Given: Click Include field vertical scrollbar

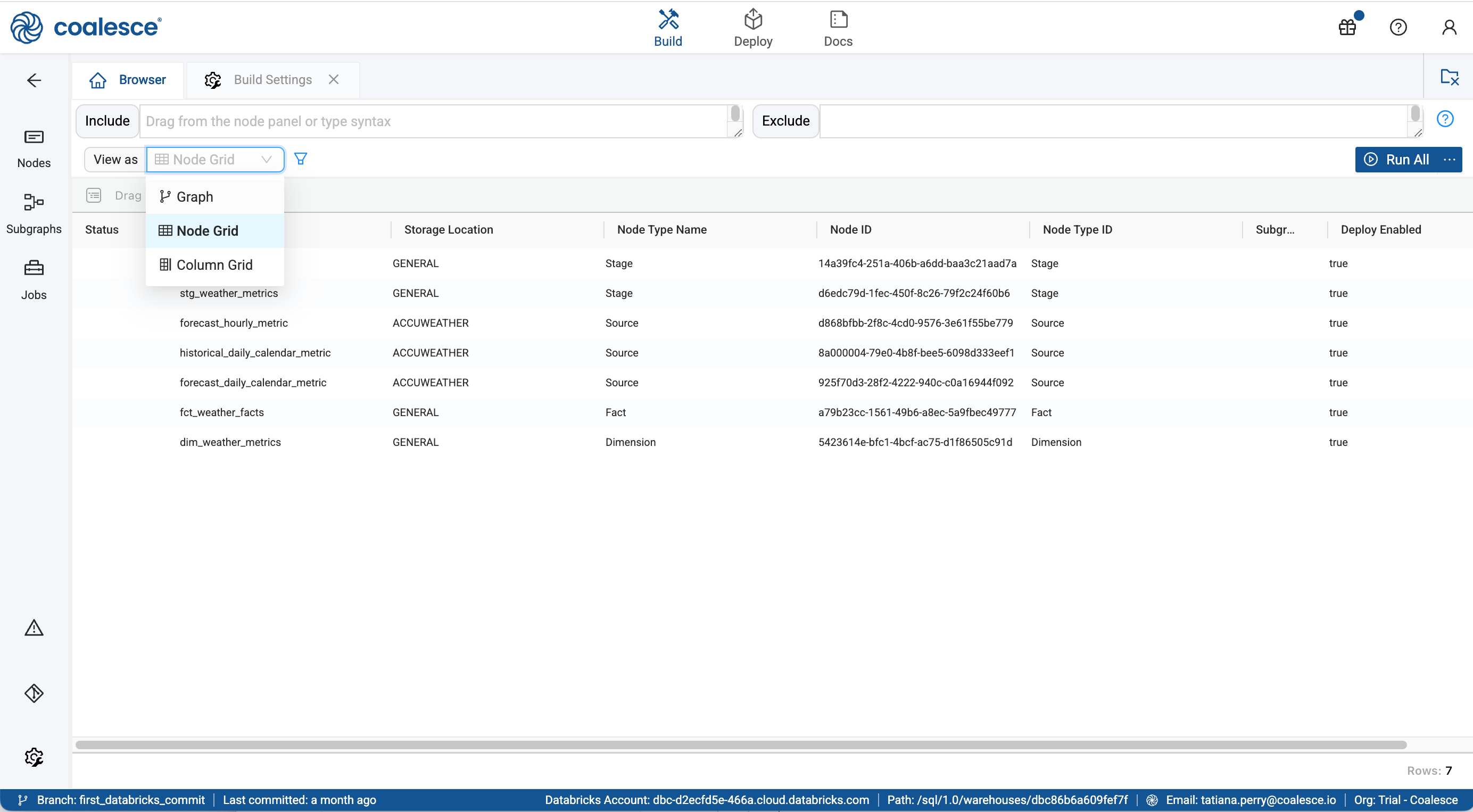Looking at the screenshot, I should pyautogui.click(x=735, y=114).
